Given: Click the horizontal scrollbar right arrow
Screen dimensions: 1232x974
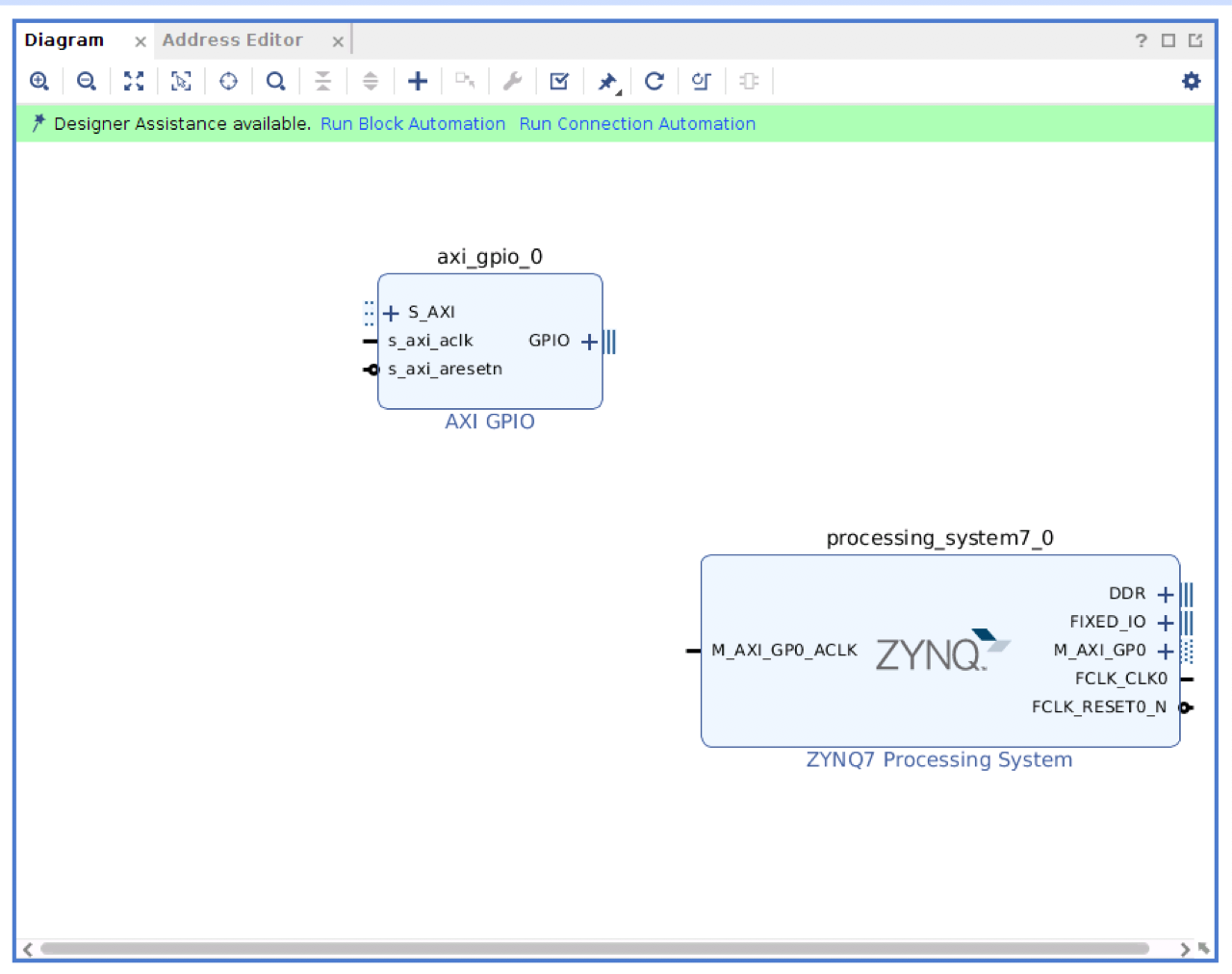Looking at the screenshot, I should 1185,949.
